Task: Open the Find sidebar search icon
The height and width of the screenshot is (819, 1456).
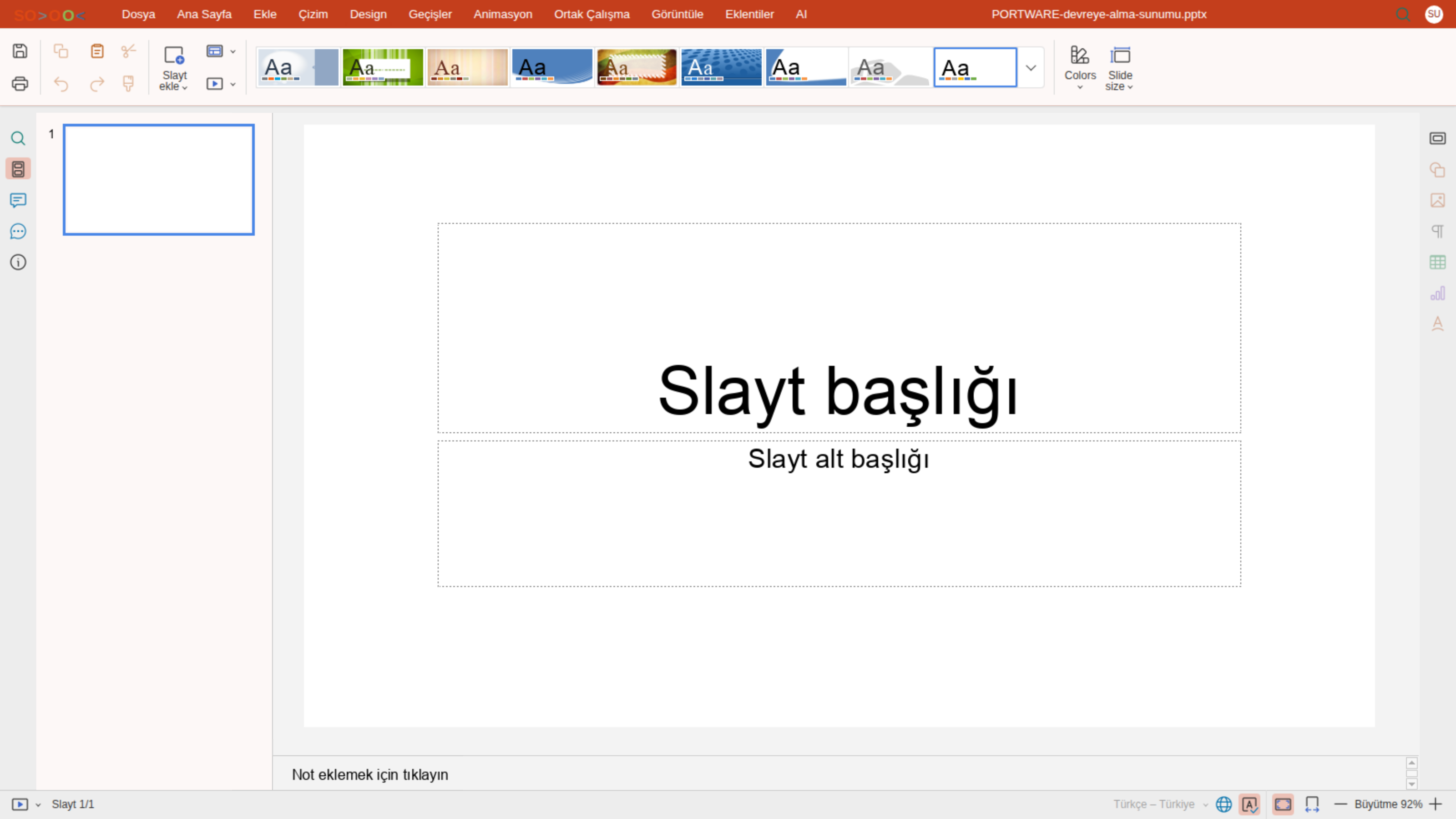Action: (x=18, y=138)
